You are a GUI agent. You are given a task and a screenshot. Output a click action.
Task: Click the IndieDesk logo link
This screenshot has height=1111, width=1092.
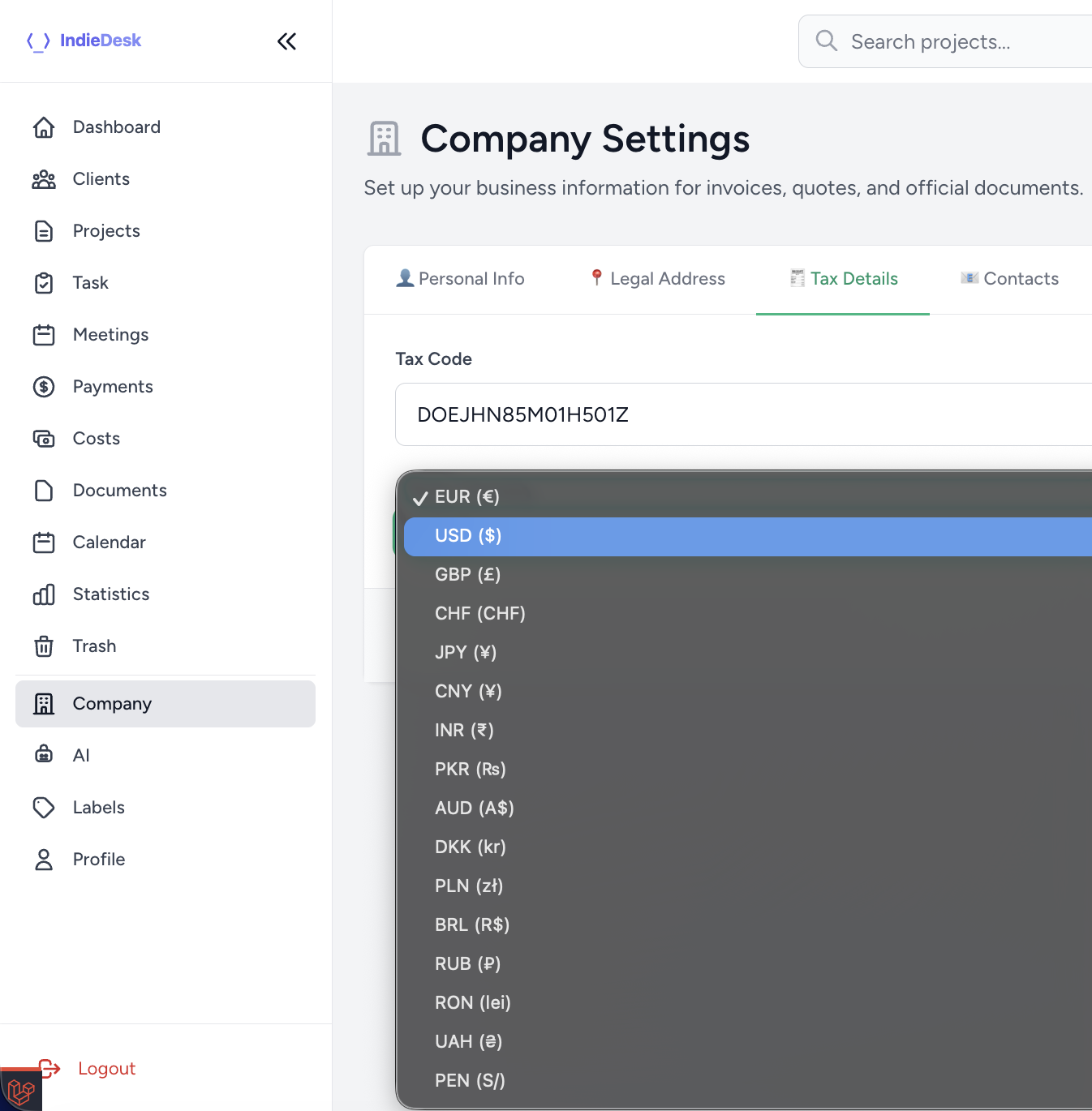(x=84, y=41)
